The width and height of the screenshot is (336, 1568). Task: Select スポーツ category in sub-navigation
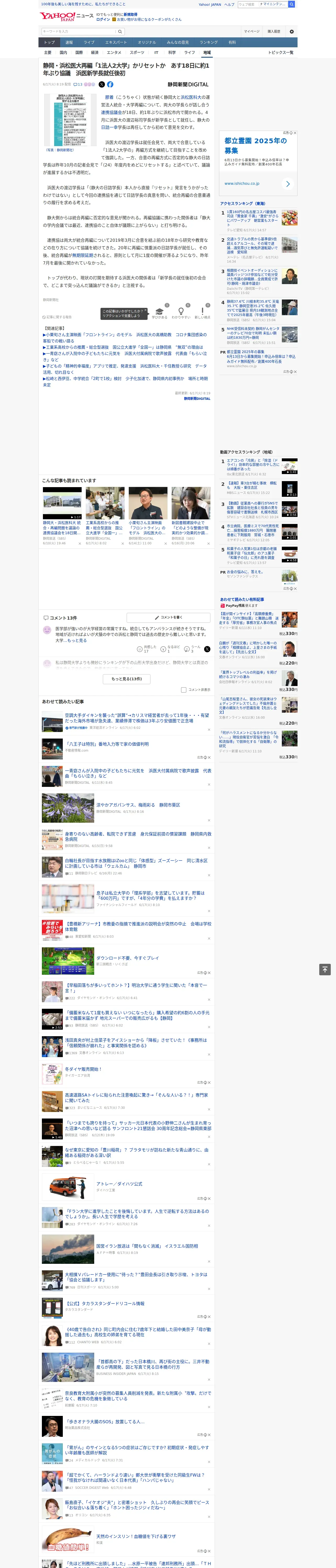pos(137,52)
